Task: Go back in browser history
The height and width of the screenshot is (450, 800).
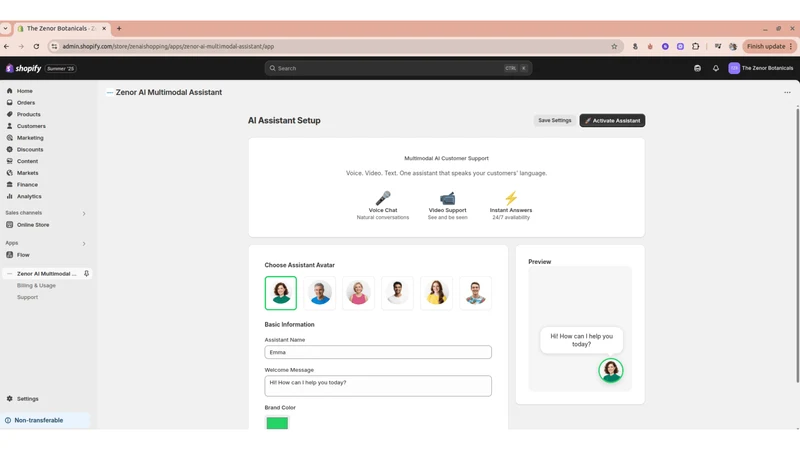Action: 6,46
